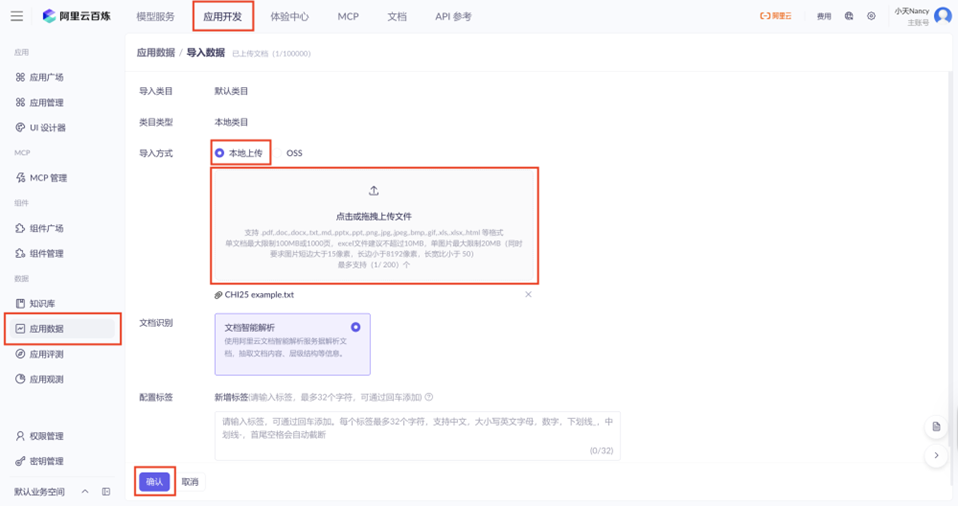Image resolution: width=958 pixels, height=506 pixels.
Task: Click the UI 设计器 palette icon
Action: point(20,128)
